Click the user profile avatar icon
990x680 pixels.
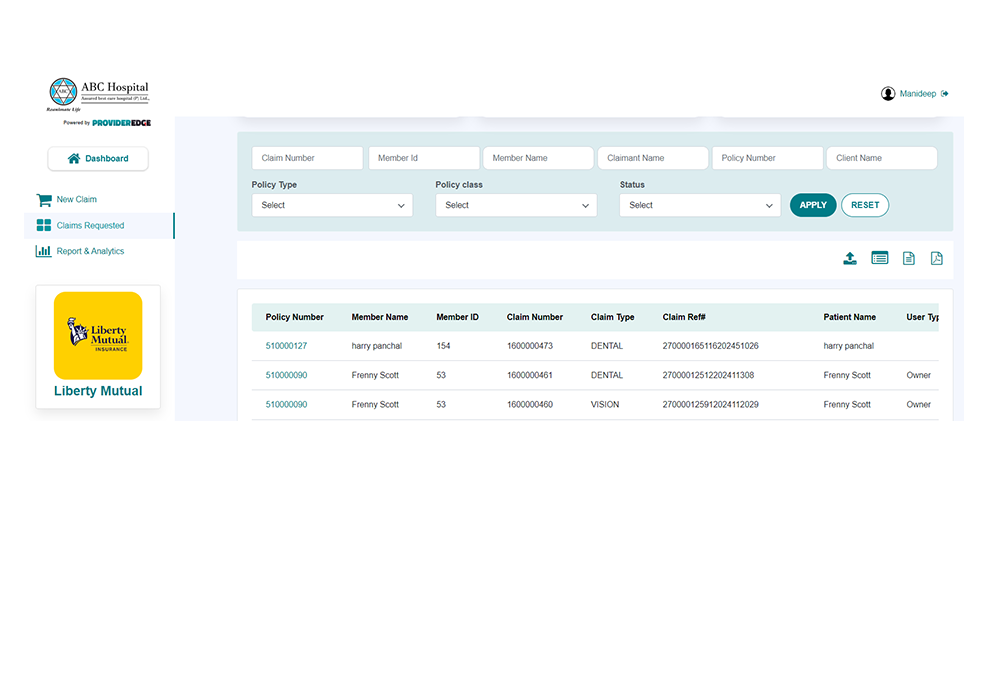(888, 94)
